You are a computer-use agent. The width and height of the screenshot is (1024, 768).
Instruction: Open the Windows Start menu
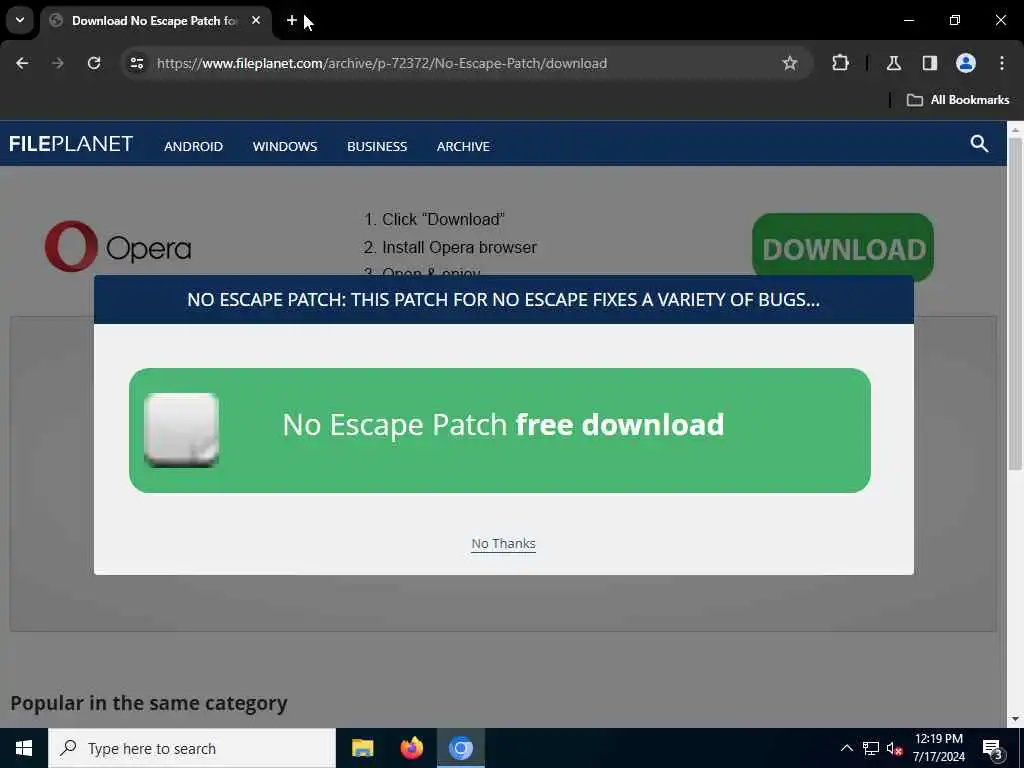pyautogui.click(x=24, y=748)
